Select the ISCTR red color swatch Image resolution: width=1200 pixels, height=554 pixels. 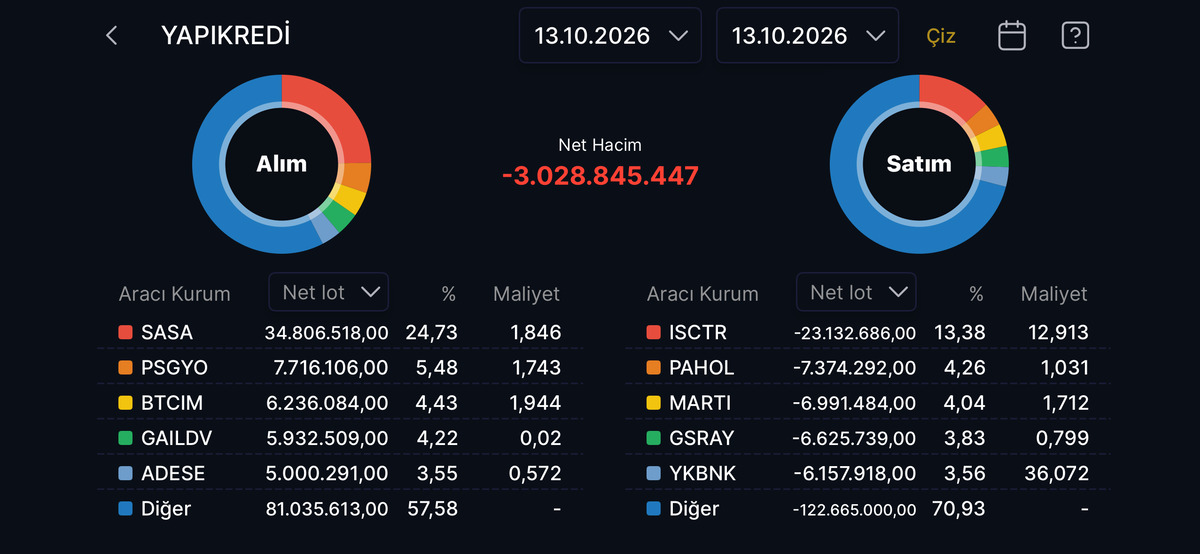point(653,332)
